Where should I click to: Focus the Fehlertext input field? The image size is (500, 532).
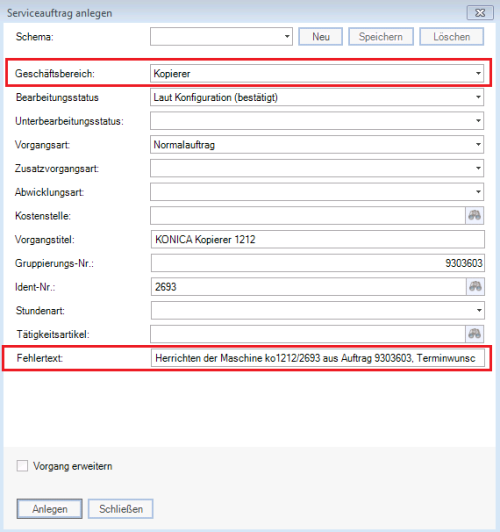coord(318,358)
